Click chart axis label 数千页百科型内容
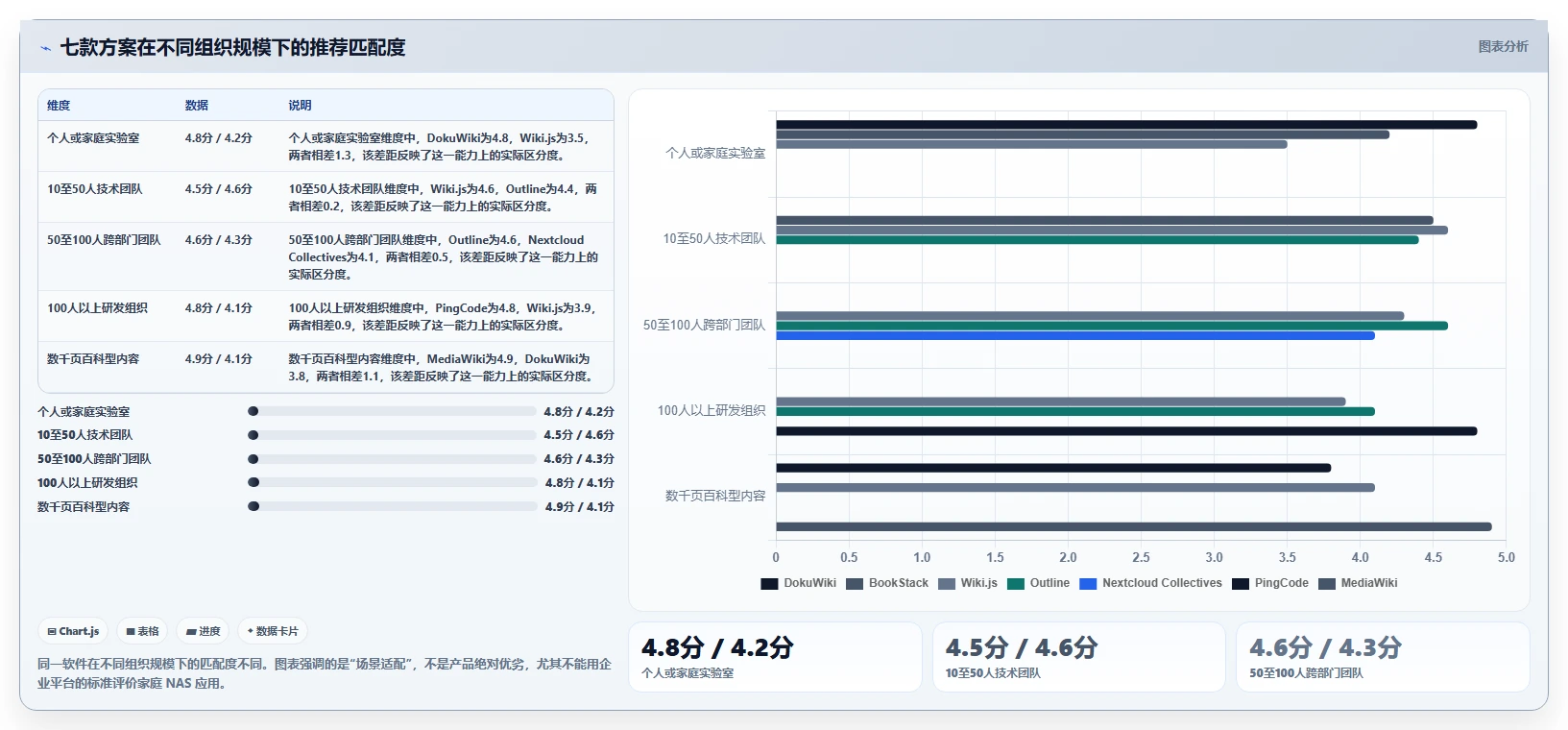The width and height of the screenshot is (1568, 730). tap(715, 497)
